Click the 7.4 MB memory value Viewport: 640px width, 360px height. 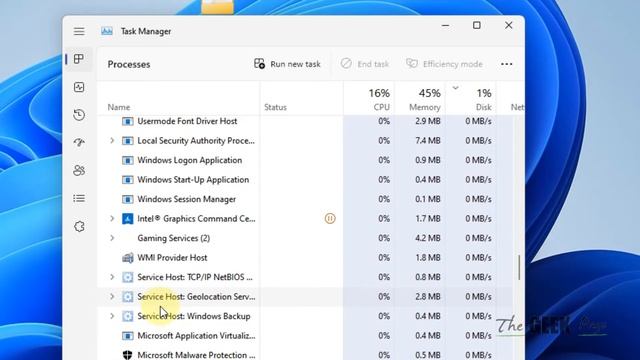point(428,140)
